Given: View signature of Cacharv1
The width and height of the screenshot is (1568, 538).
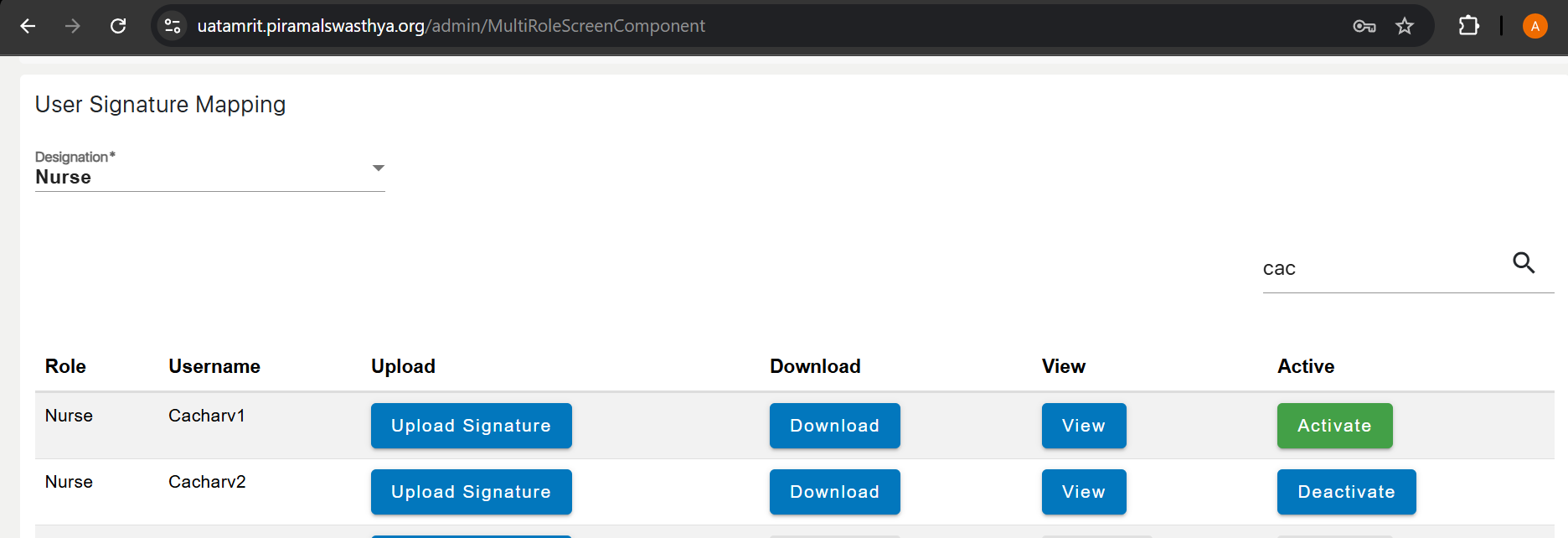Looking at the screenshot, I should click(1083, 426).
